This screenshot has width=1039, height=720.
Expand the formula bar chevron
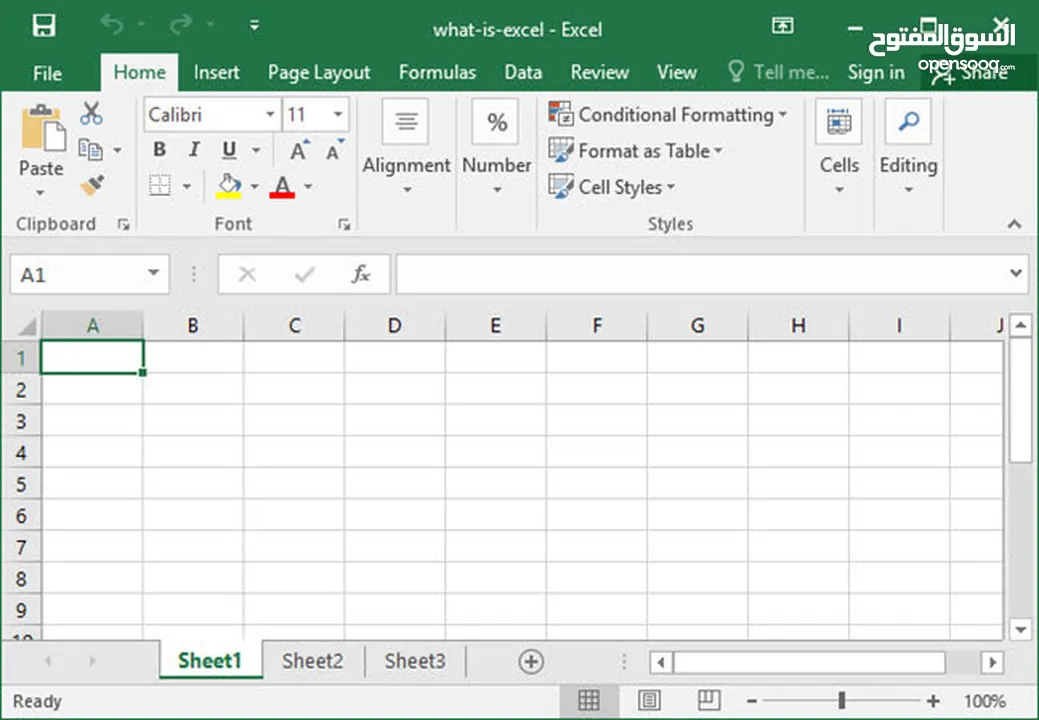click(1016, 273)
